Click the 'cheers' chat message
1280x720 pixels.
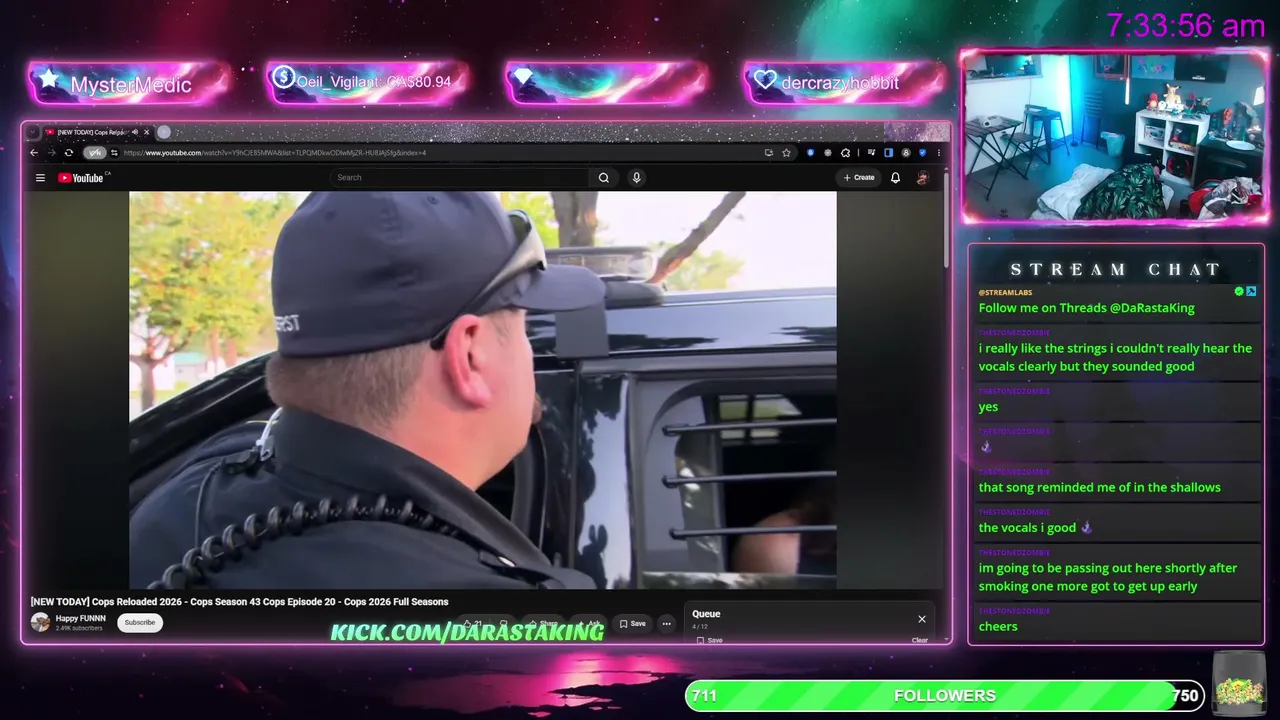[998, 626]
